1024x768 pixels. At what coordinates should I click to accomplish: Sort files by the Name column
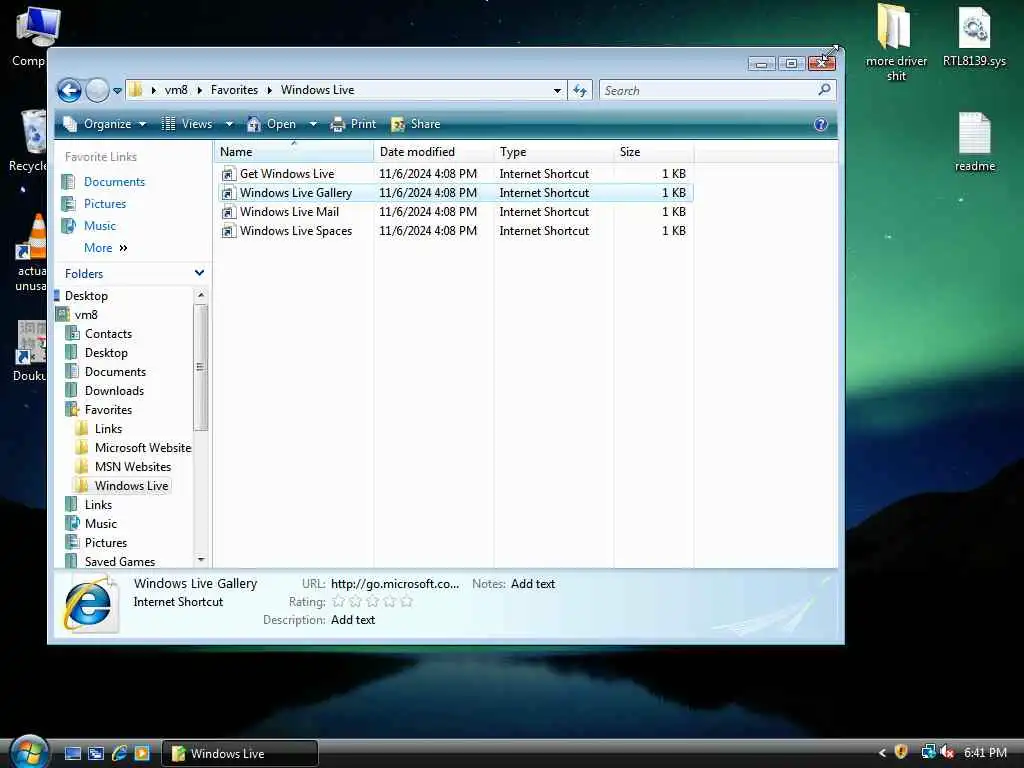click(x=294, y=152)
